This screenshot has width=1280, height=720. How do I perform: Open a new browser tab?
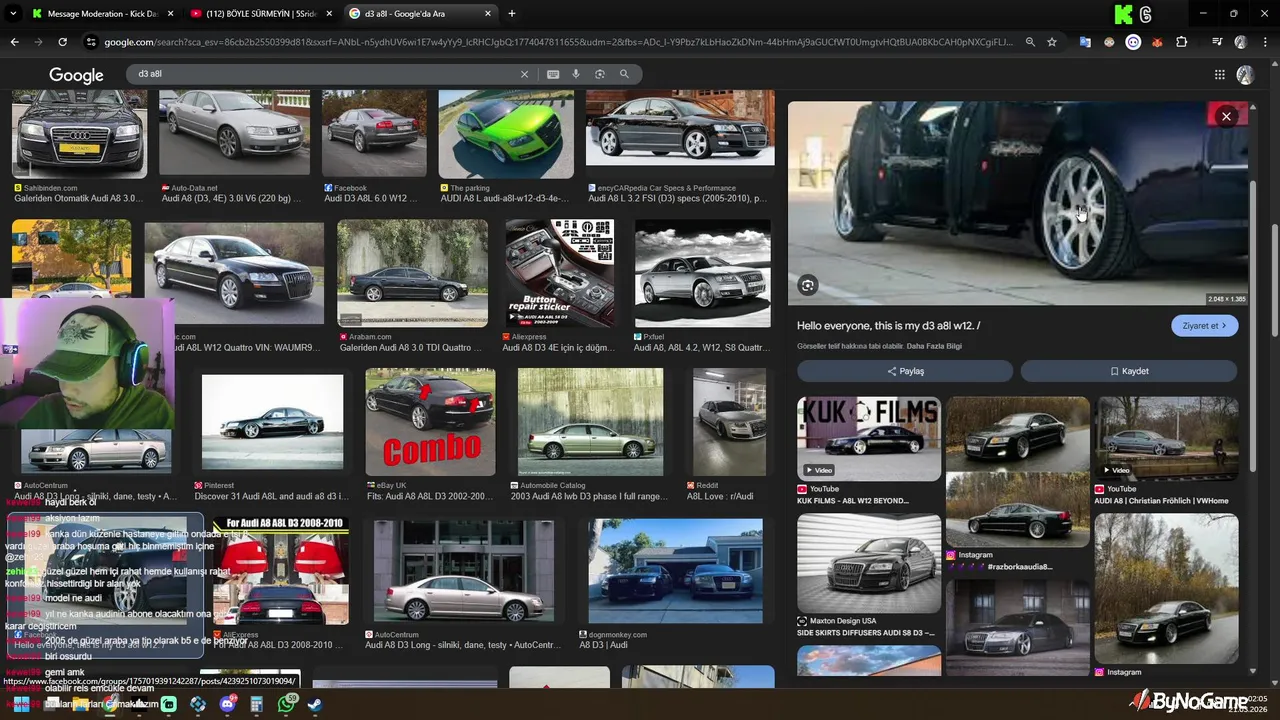[x=512, y=14]
